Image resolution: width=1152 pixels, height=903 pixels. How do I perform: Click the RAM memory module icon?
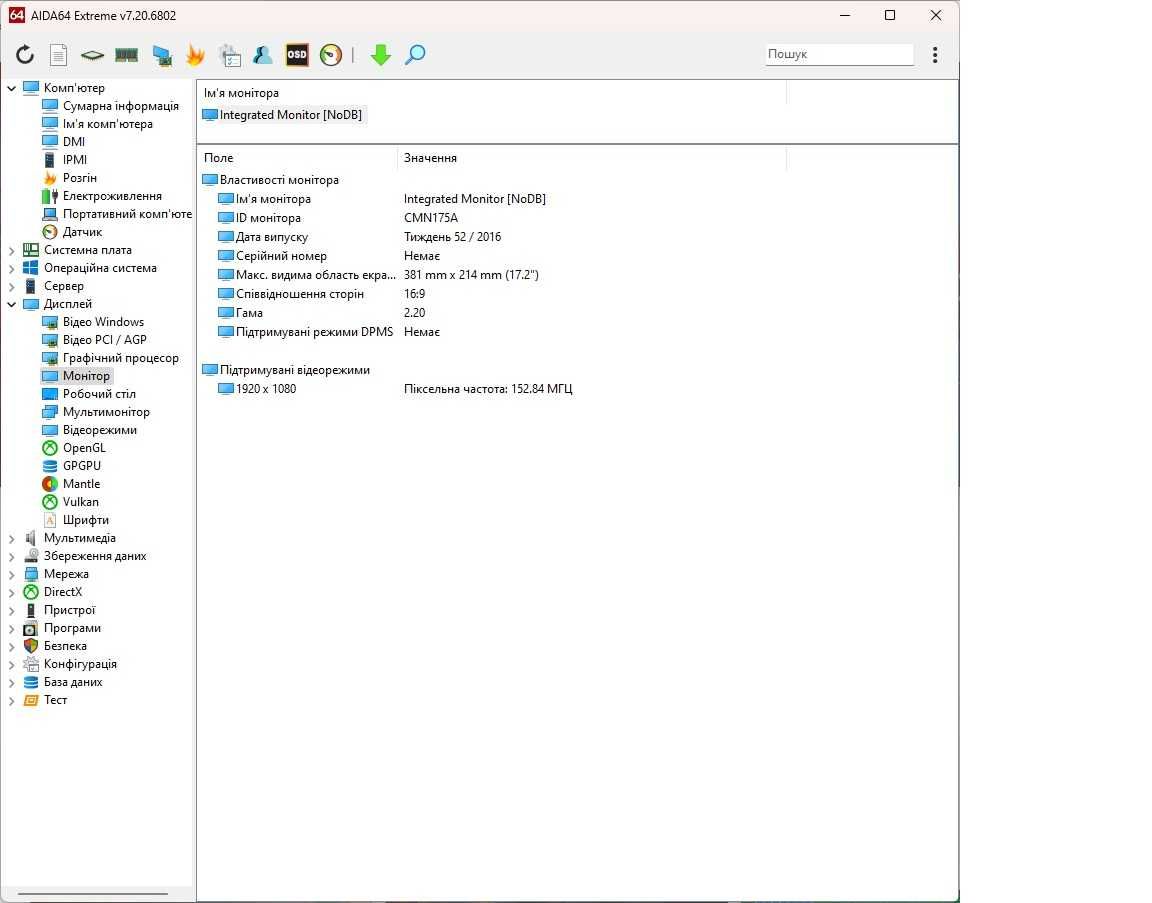[x=126, y=54]
